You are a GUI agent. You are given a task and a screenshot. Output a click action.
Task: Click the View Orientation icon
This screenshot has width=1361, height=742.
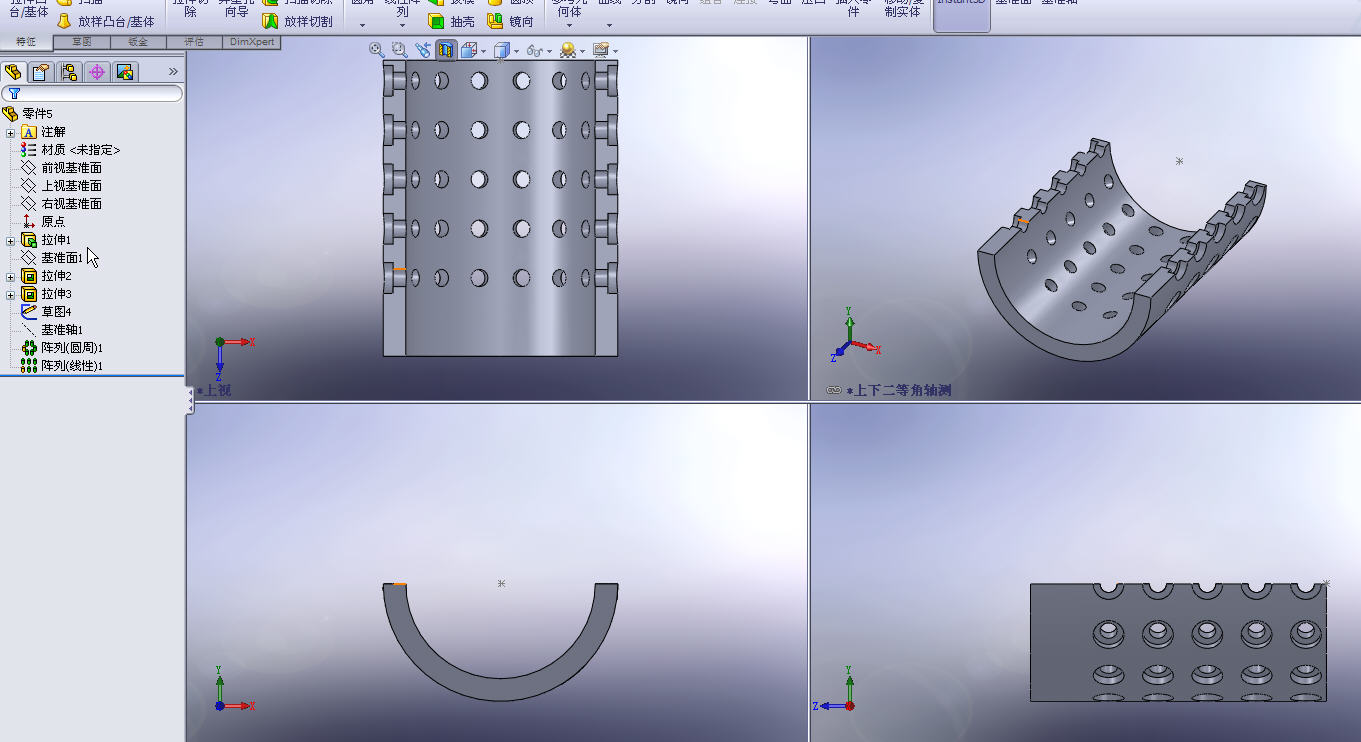(x=468, y=49)
